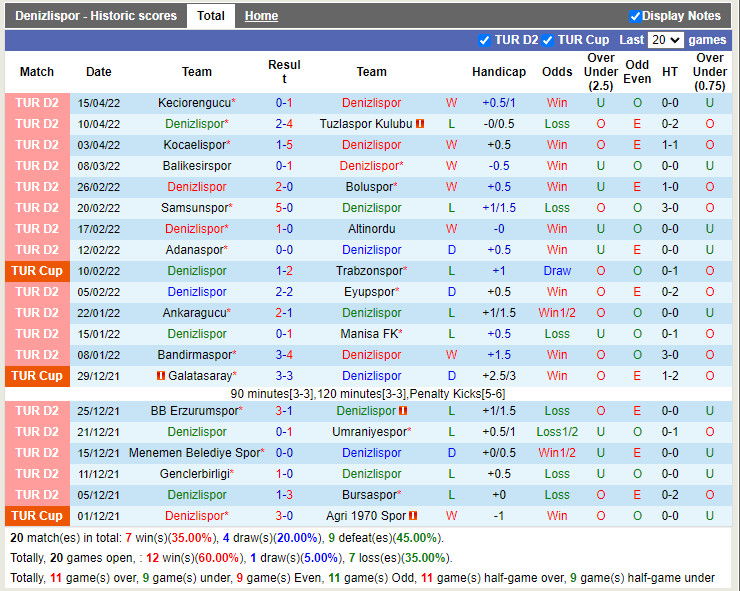Uncheck the TUR D2 league filter

point(485,40)
